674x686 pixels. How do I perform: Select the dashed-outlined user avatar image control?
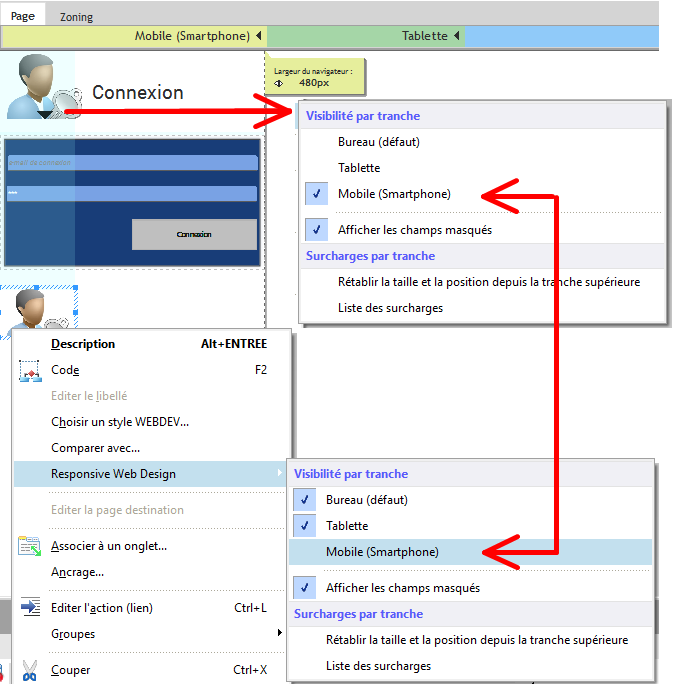point(40,308)
